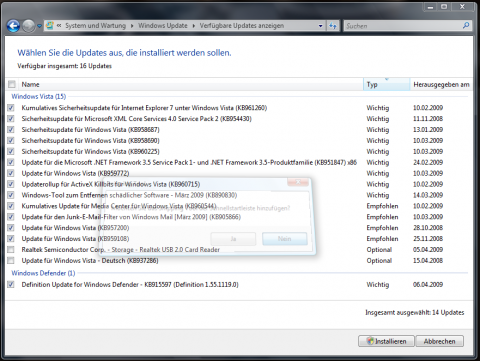This screenshot has width=480, height=361.
Task: Select 'System und Wartung' breadcrumb
Action: click(95, 26)
